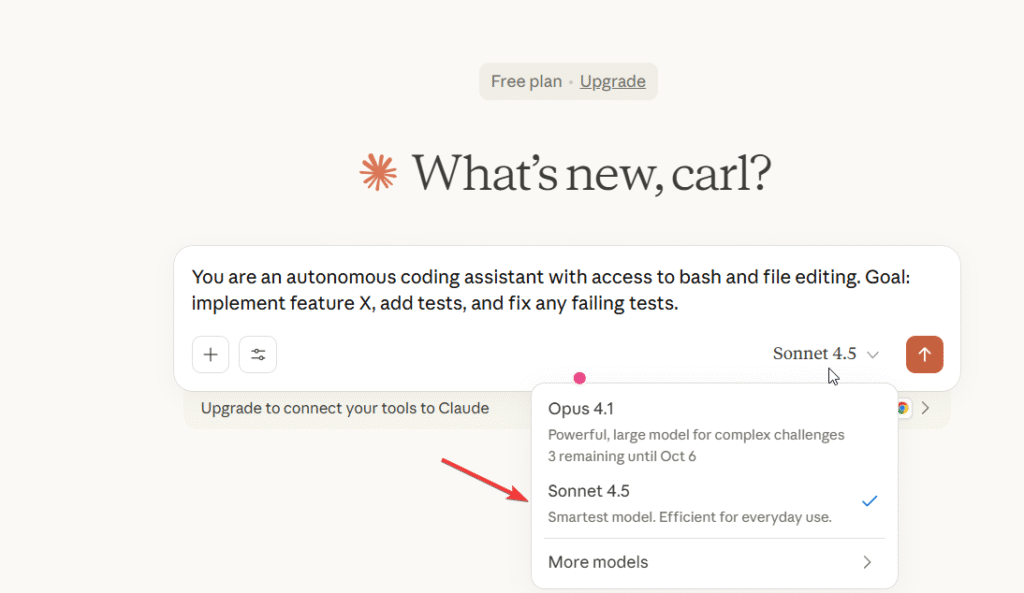Click the What's new, carl? greeting

[591, 173]
